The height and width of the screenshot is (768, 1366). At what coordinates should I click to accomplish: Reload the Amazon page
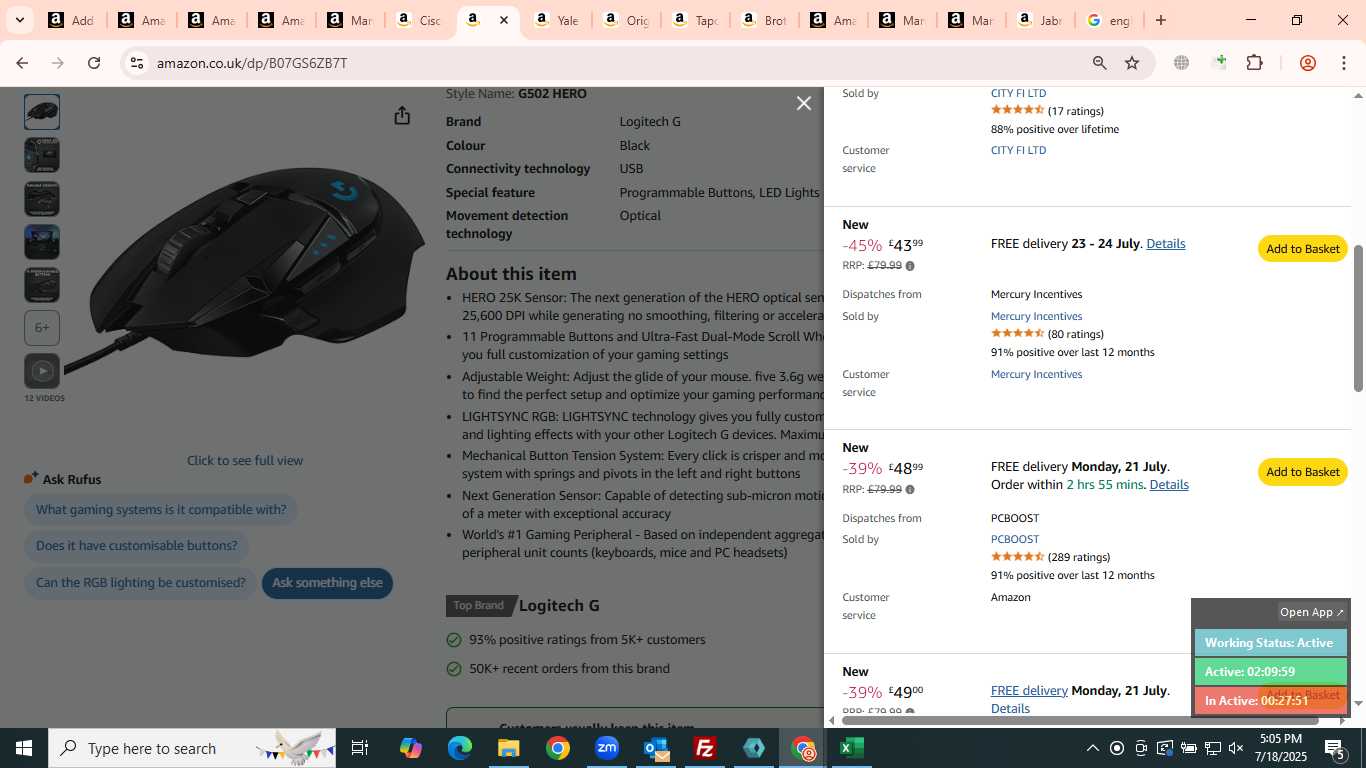(x=94, y=63)
